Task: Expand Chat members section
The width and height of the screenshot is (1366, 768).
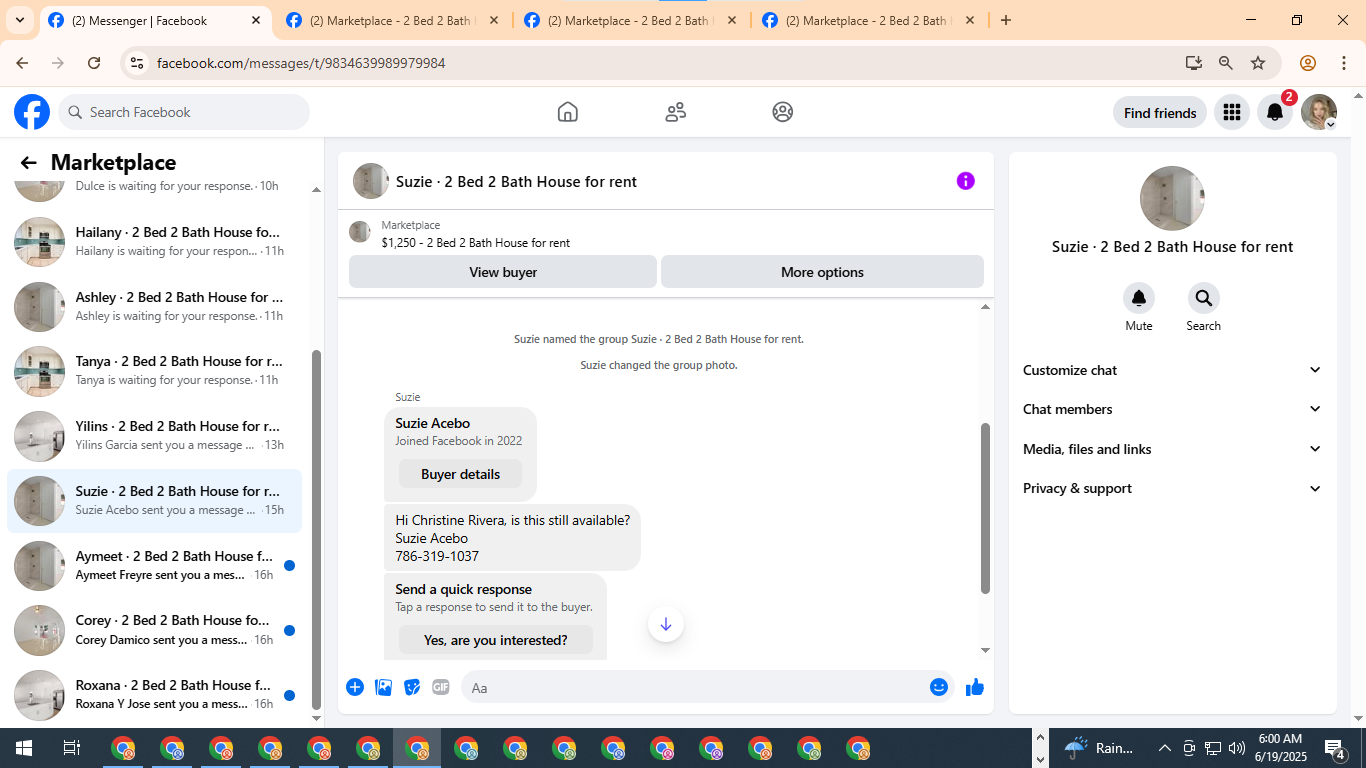Action: click(1173, 409)
